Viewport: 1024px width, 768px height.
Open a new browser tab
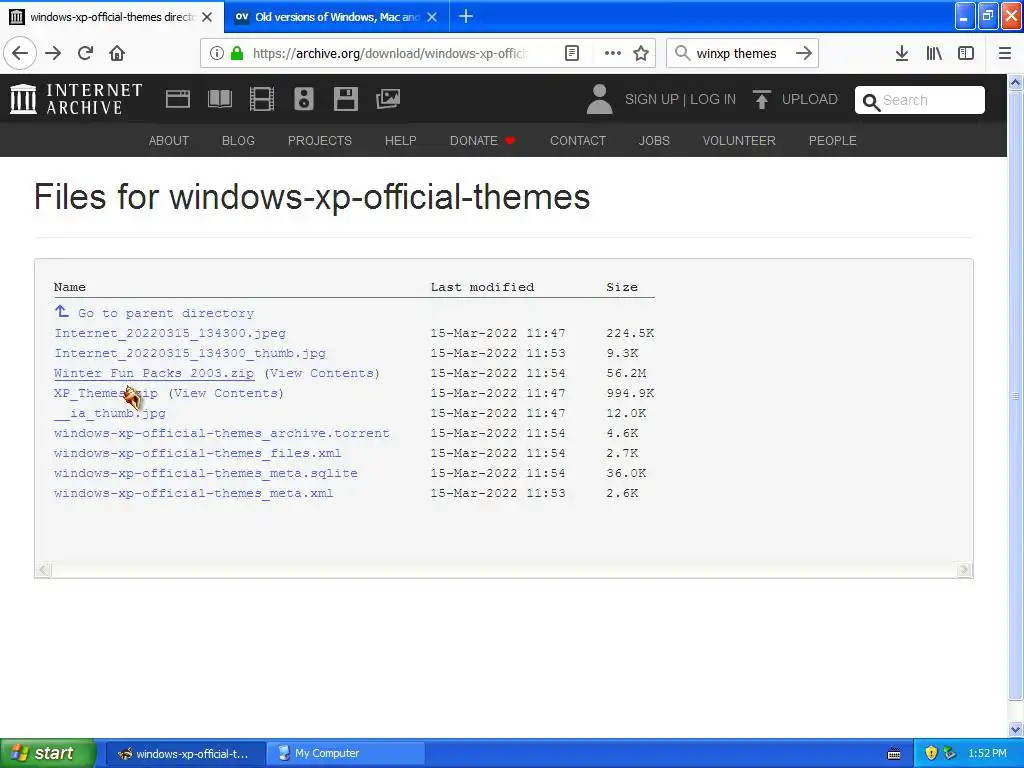click(x=466, y=16)
